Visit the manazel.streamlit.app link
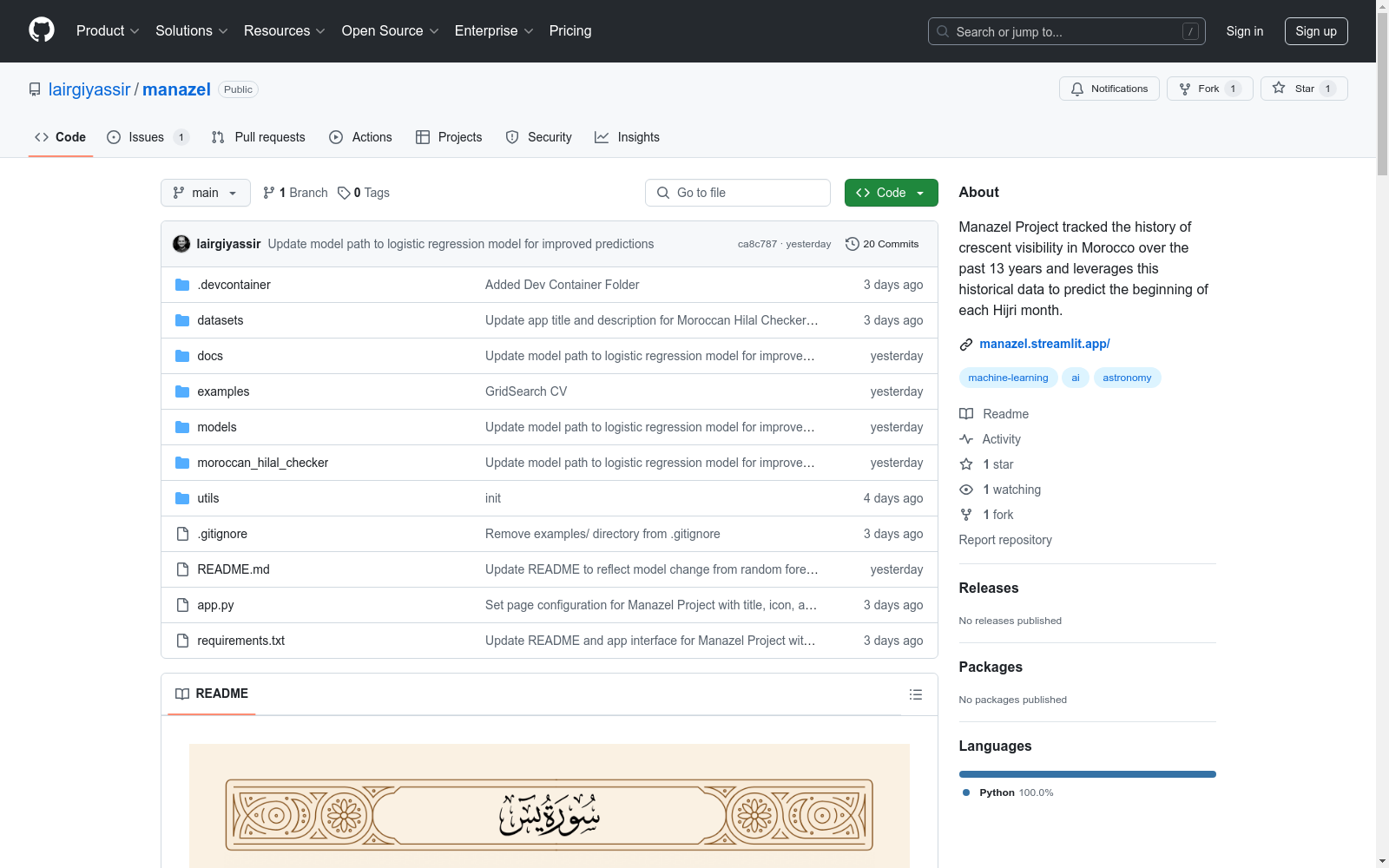1389x868 pixels. [x=1044, y=344]
